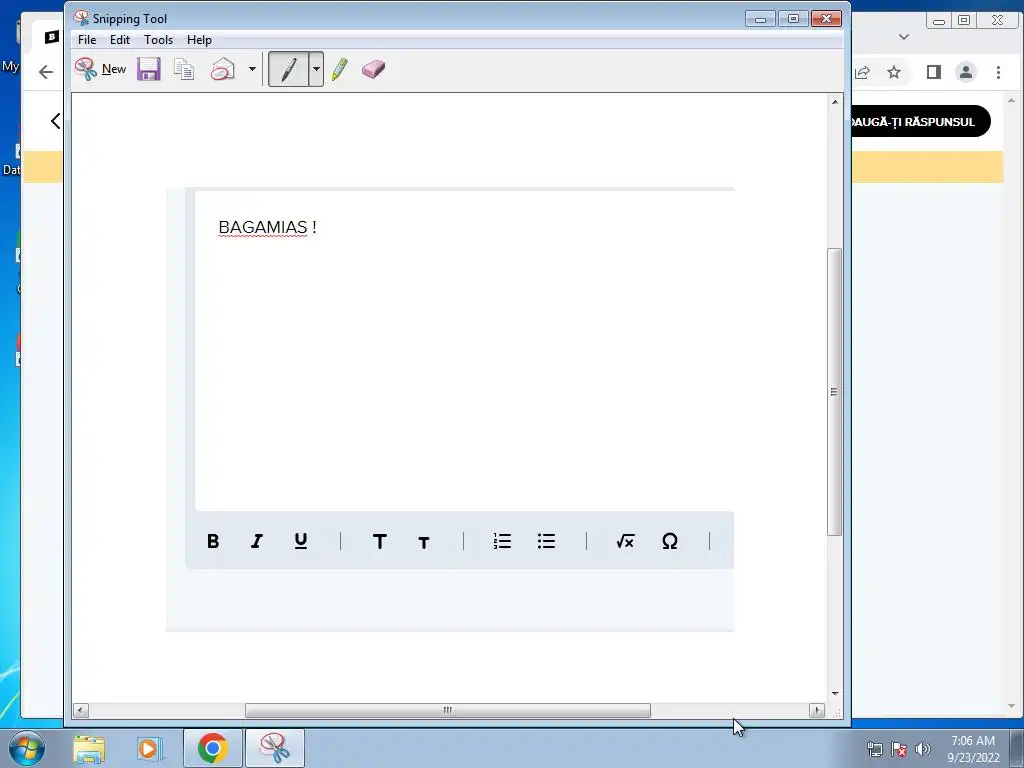This screenshot has width=1024, height=768.
Task: Open the Edit menu
Action: [120, 40]
